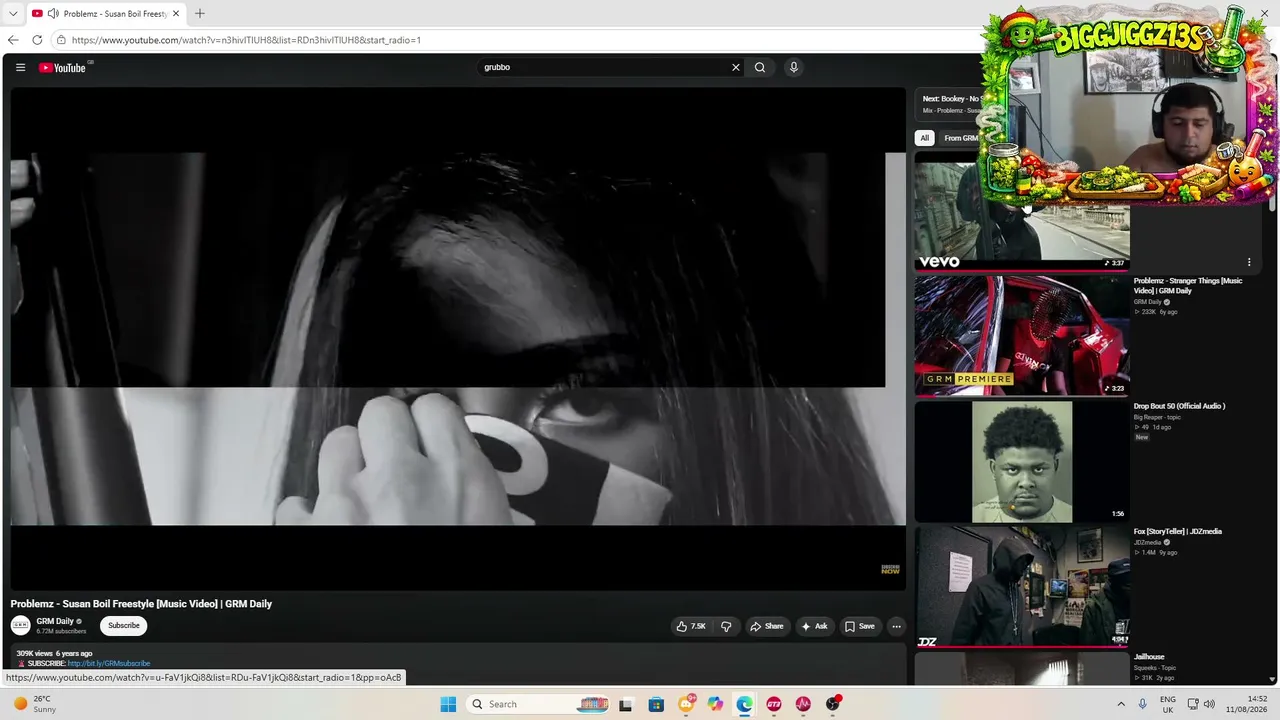Focus the YouTube search box containing grubbo
1280x720 pixels.
(604, 68)
